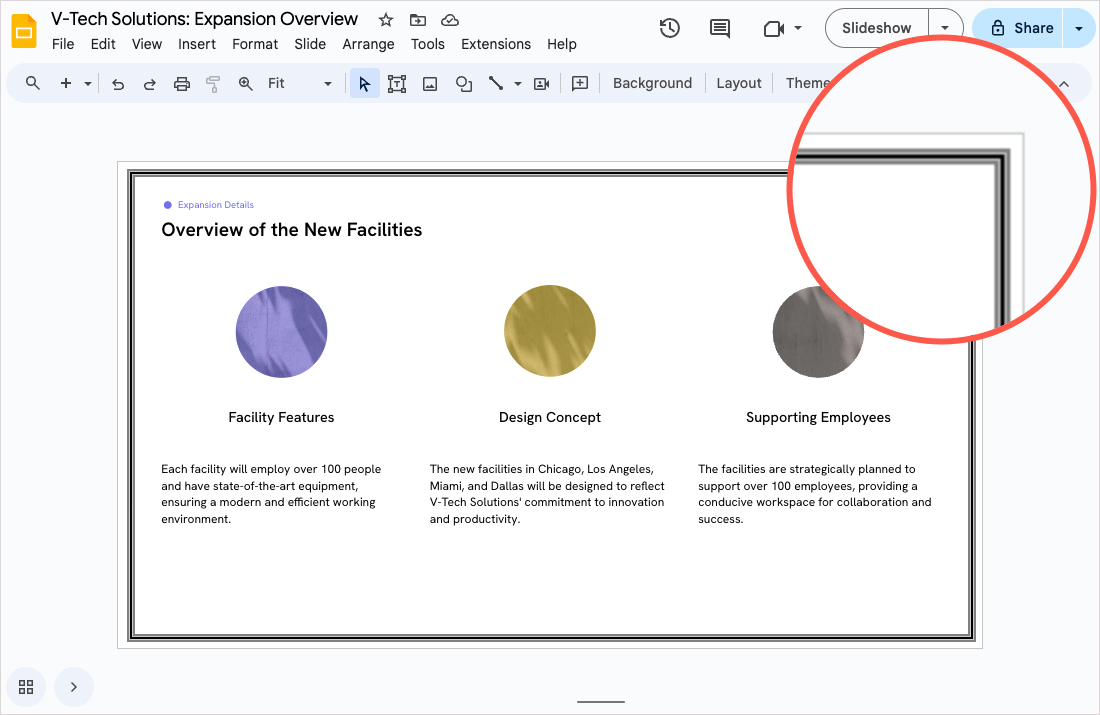Start the Slideshow
Screen dimensions: 1100x715
click(876, 28)
